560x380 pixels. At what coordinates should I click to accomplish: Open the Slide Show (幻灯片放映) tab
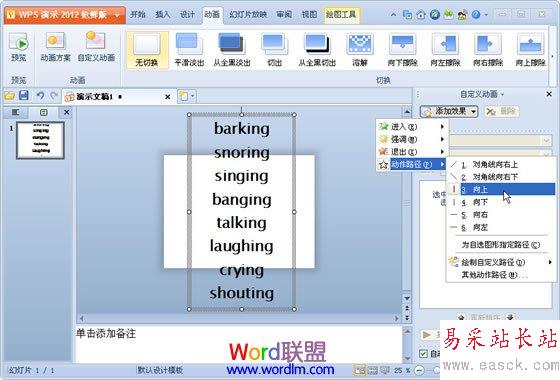(248, 15)
